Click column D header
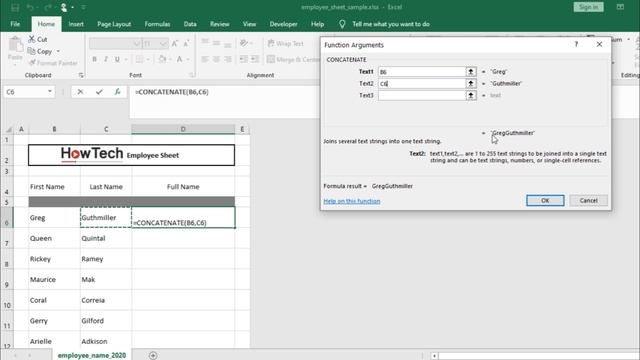This screenshot has height=360, width=640. 183,129
